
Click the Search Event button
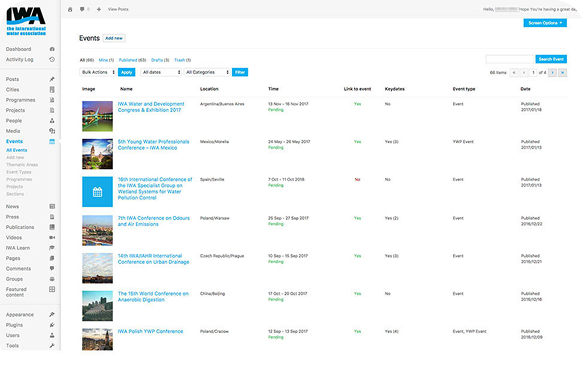click(551, 59)
